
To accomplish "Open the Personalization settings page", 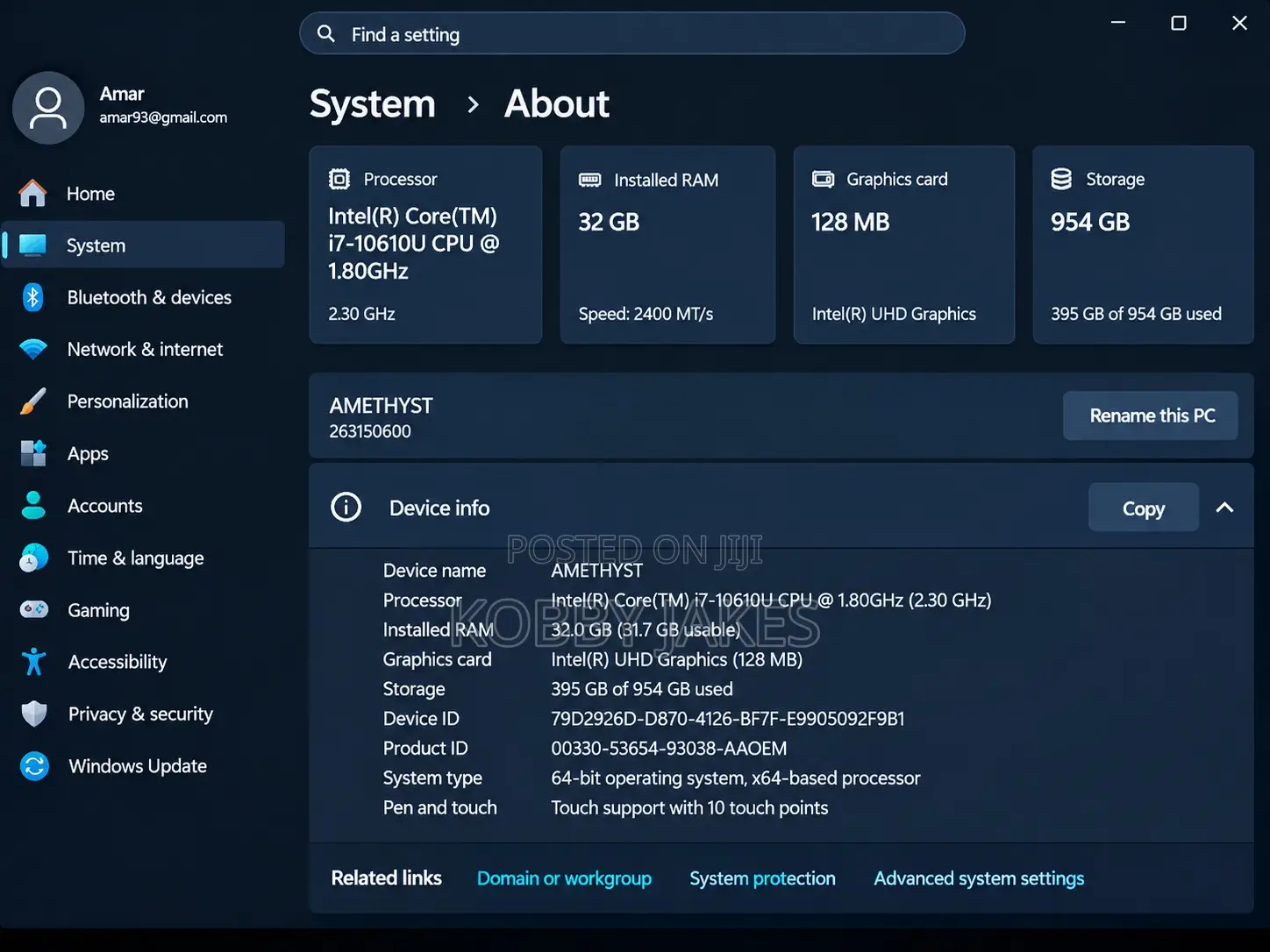I will coord(143,401).
